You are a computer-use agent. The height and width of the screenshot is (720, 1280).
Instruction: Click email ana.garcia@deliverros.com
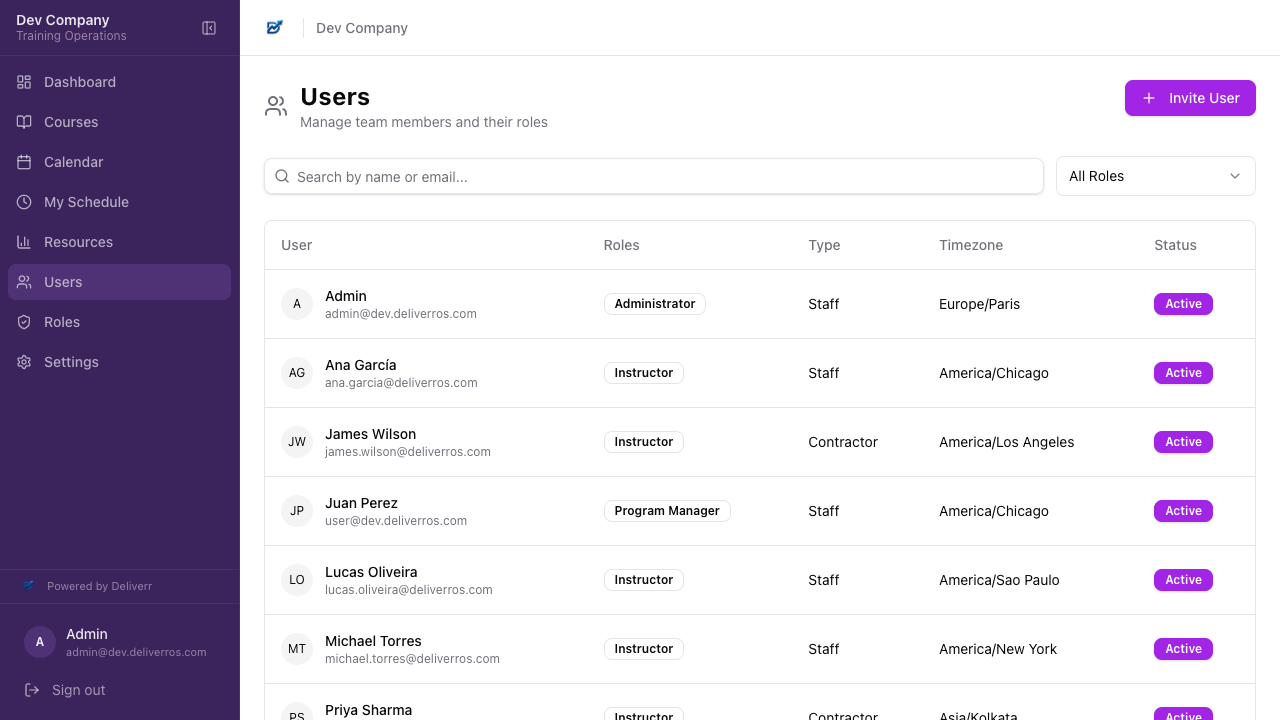pyautogui.click(x=401, y=383)
